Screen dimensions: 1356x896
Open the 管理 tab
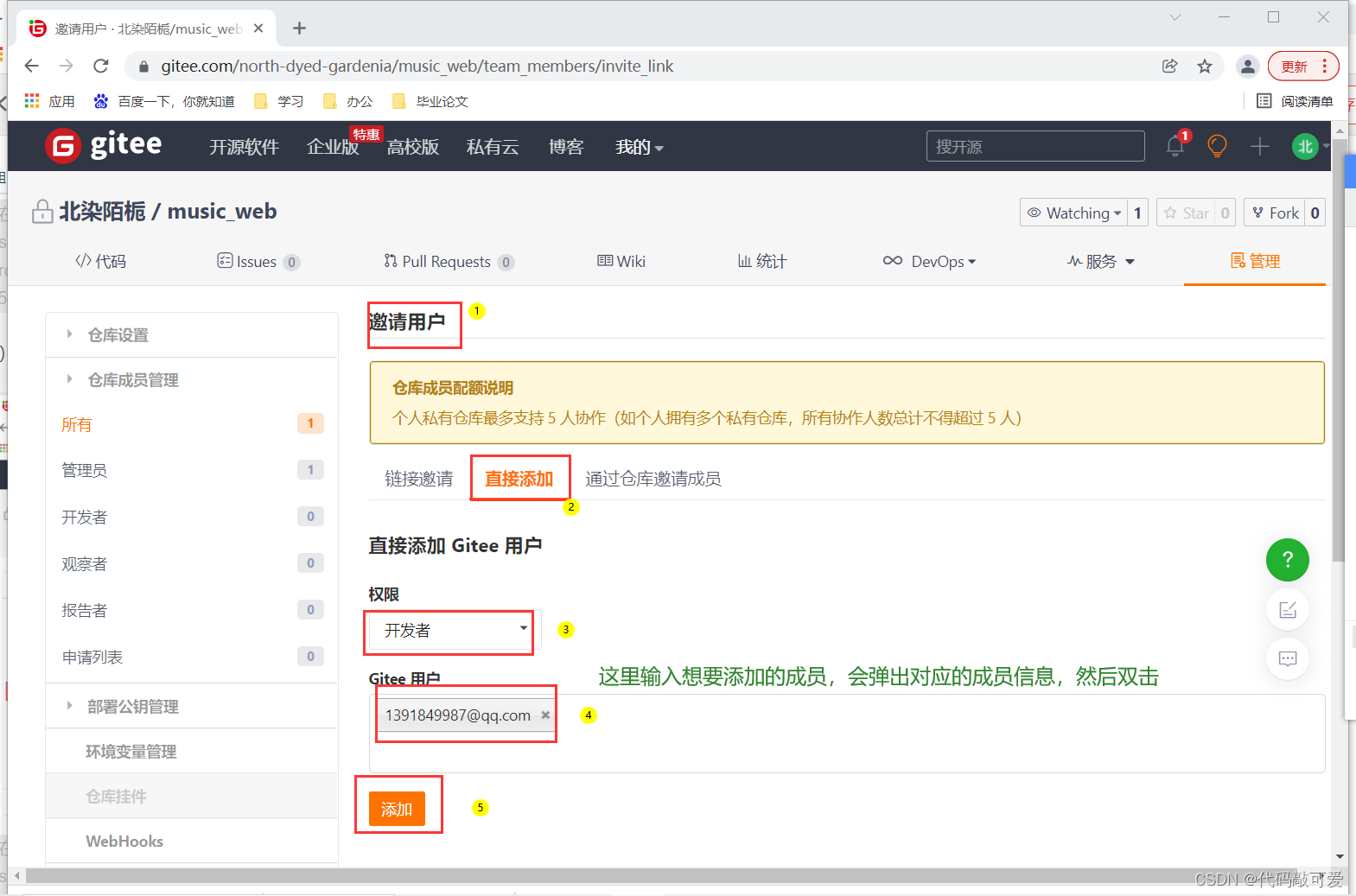(x=1255, y=261)
